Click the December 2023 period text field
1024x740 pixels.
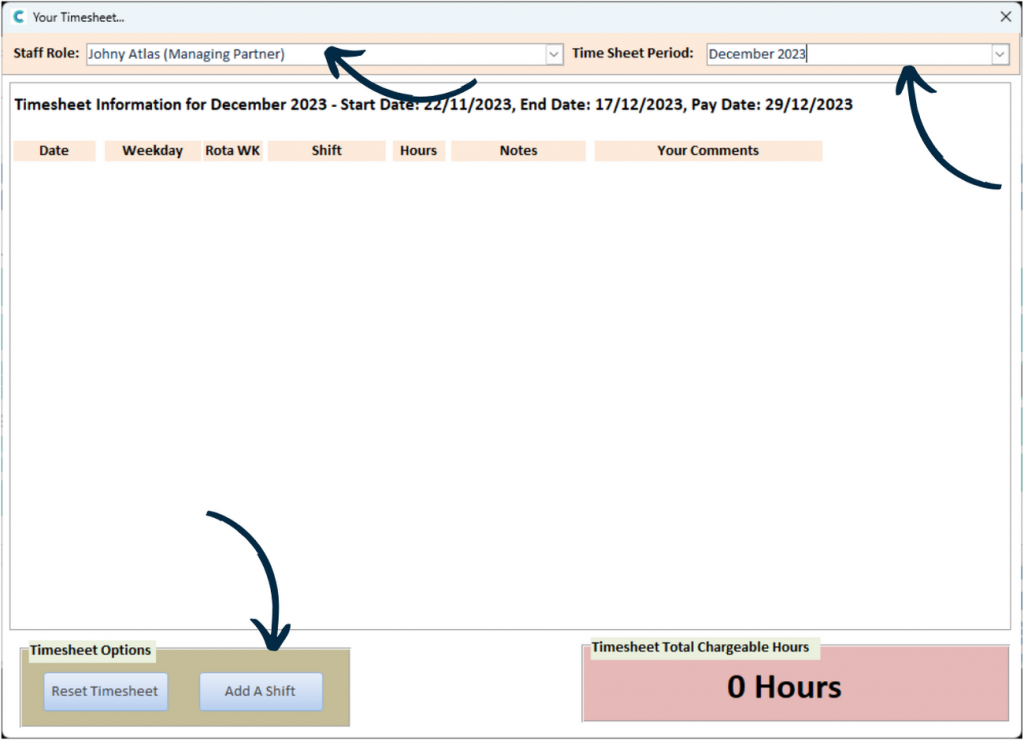[x=848, y=54]
